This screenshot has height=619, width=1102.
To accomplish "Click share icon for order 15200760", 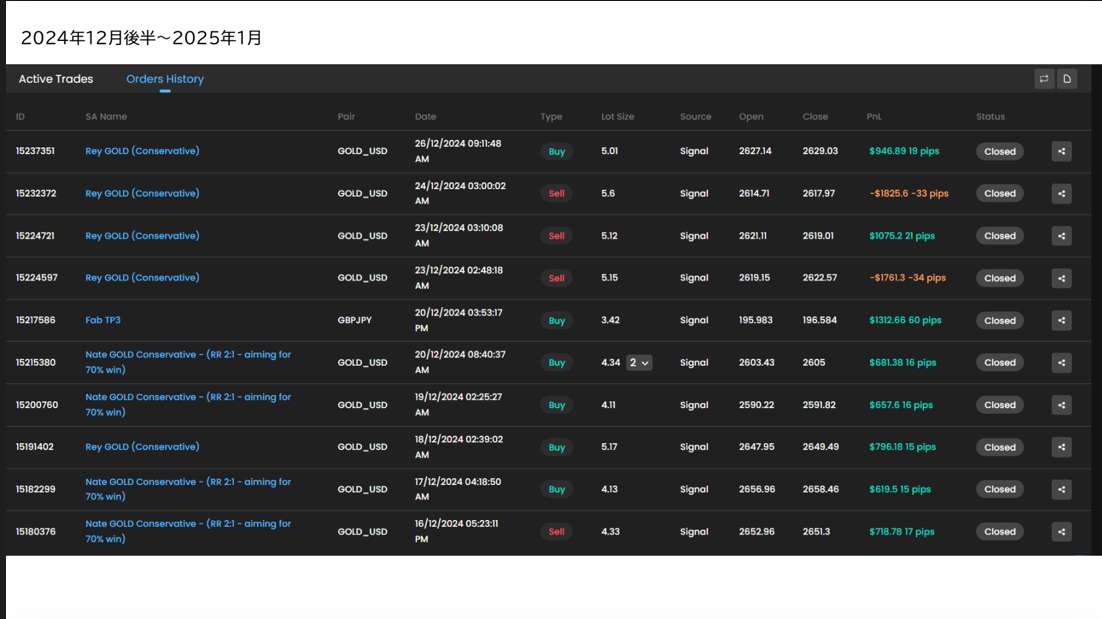I will 1061,405.
